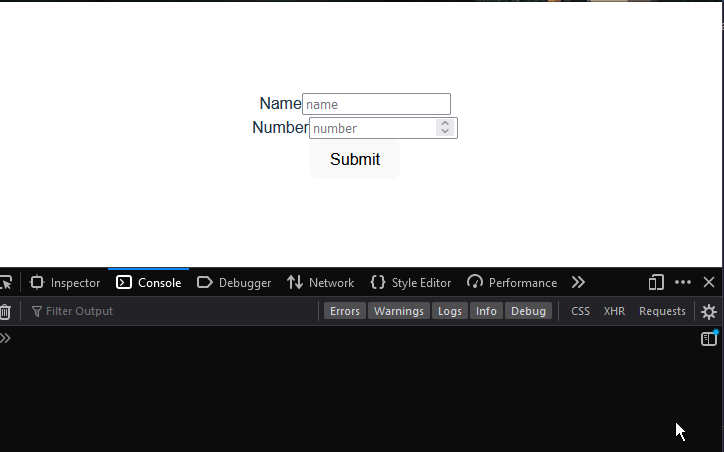Open responsive design mode icon
Image resolution: width=724 pixels, height=452 pixels.
[656, 282]
